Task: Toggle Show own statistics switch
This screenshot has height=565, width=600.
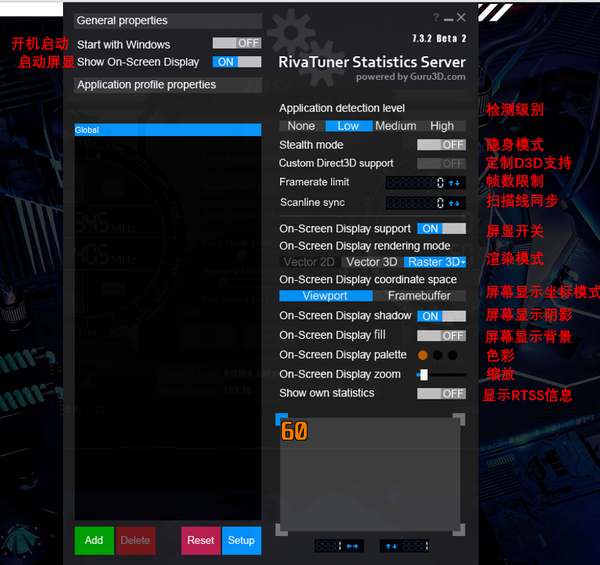Action: coord(441,394)
